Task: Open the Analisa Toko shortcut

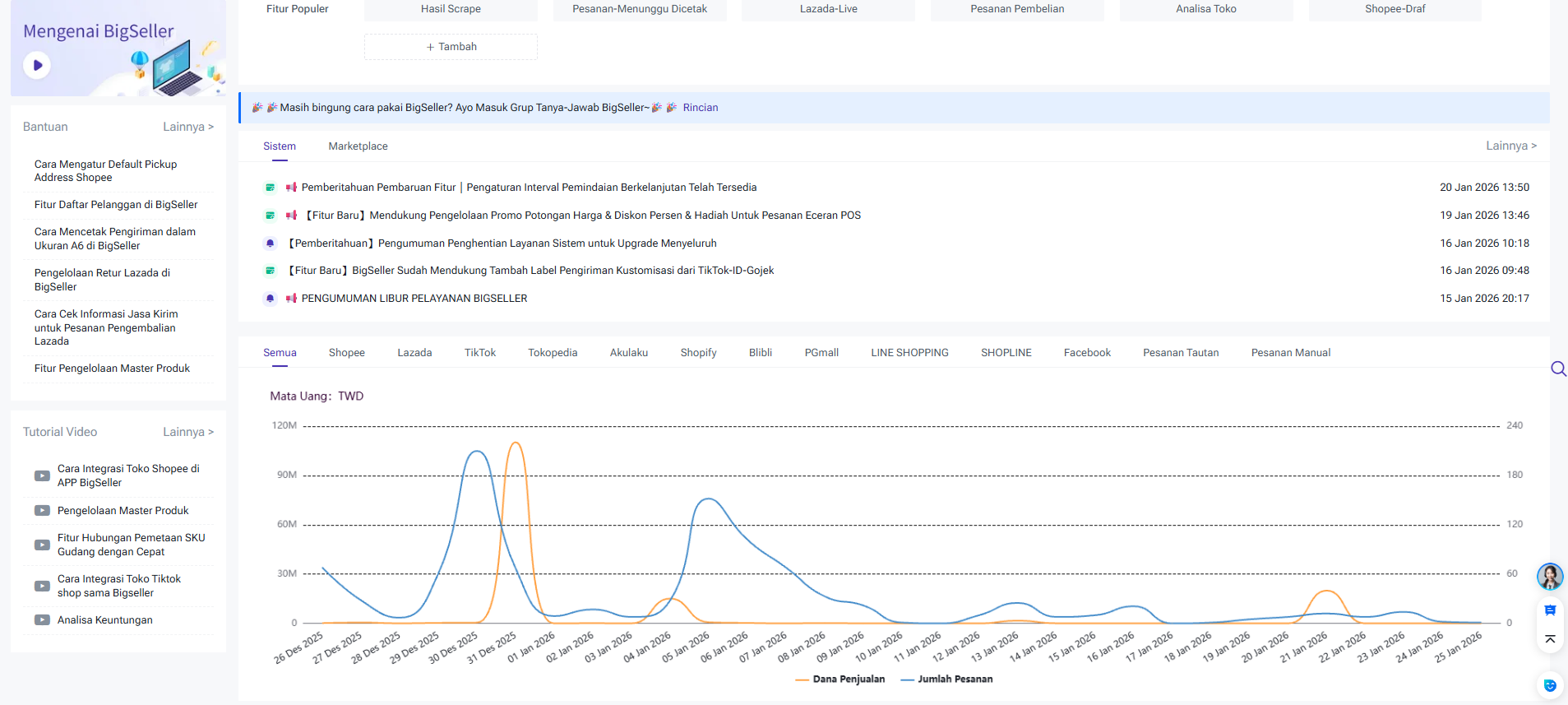Action: click(1205, 9)
